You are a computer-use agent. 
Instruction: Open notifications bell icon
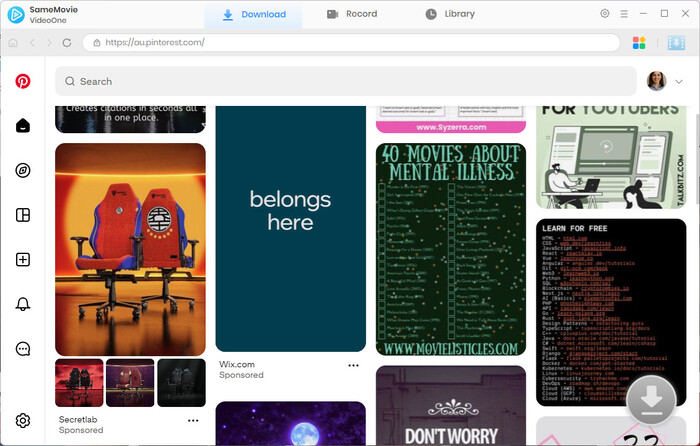click(22, 304)
